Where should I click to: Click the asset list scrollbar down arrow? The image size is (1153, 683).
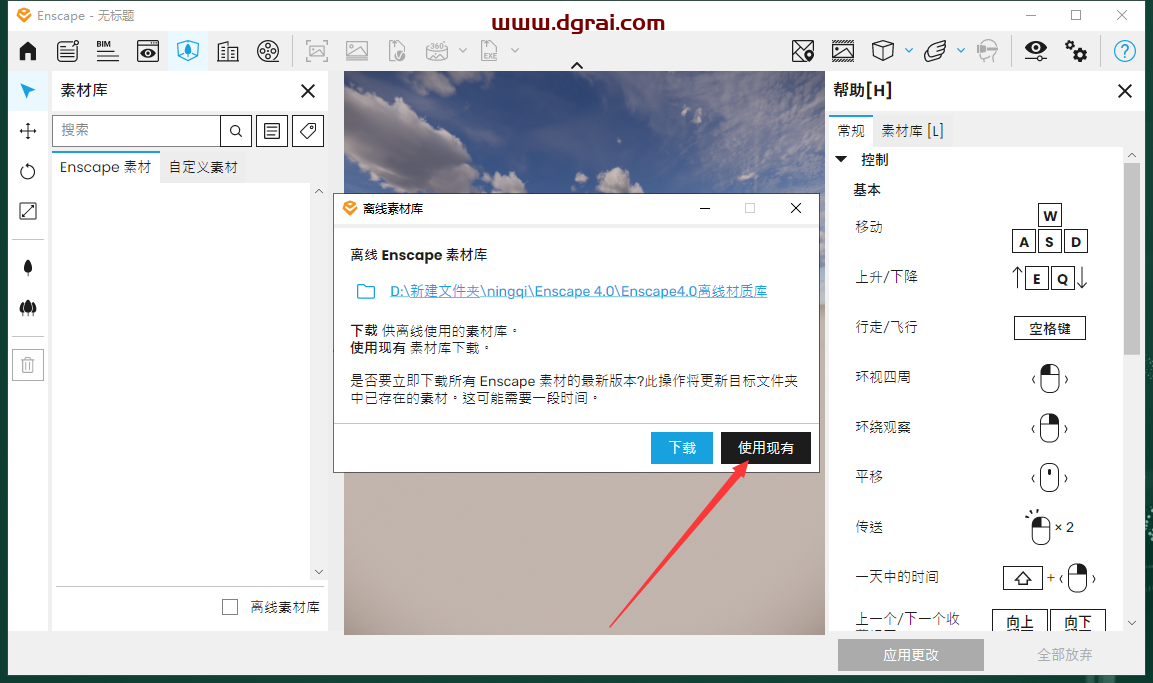tap(318, 572)
